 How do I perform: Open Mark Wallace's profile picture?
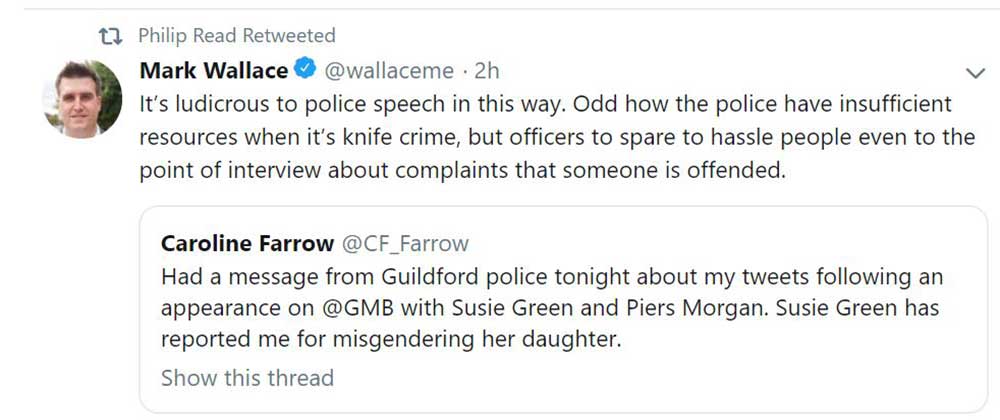pos(81,97)
